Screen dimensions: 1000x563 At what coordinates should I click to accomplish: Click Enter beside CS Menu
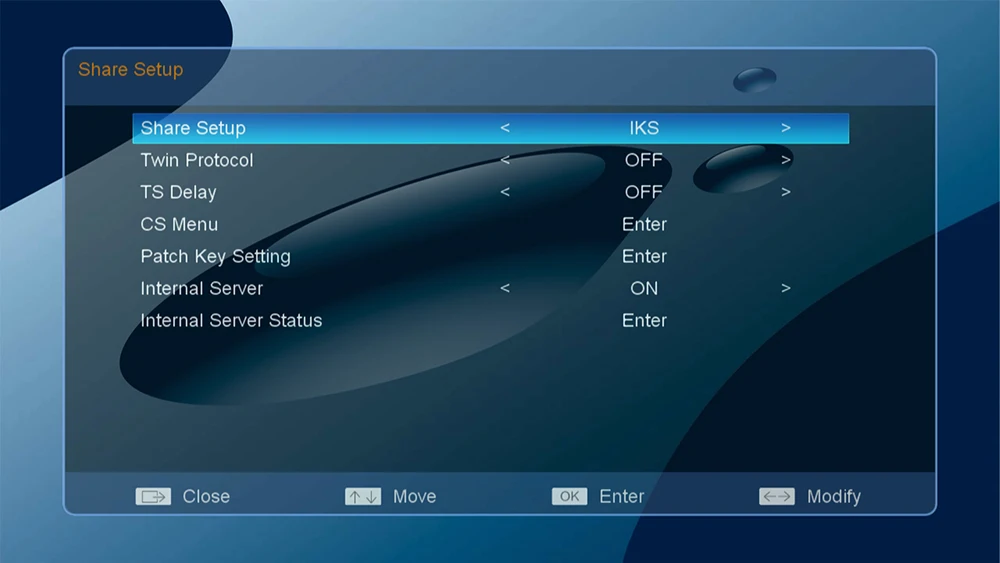(644, 224)
